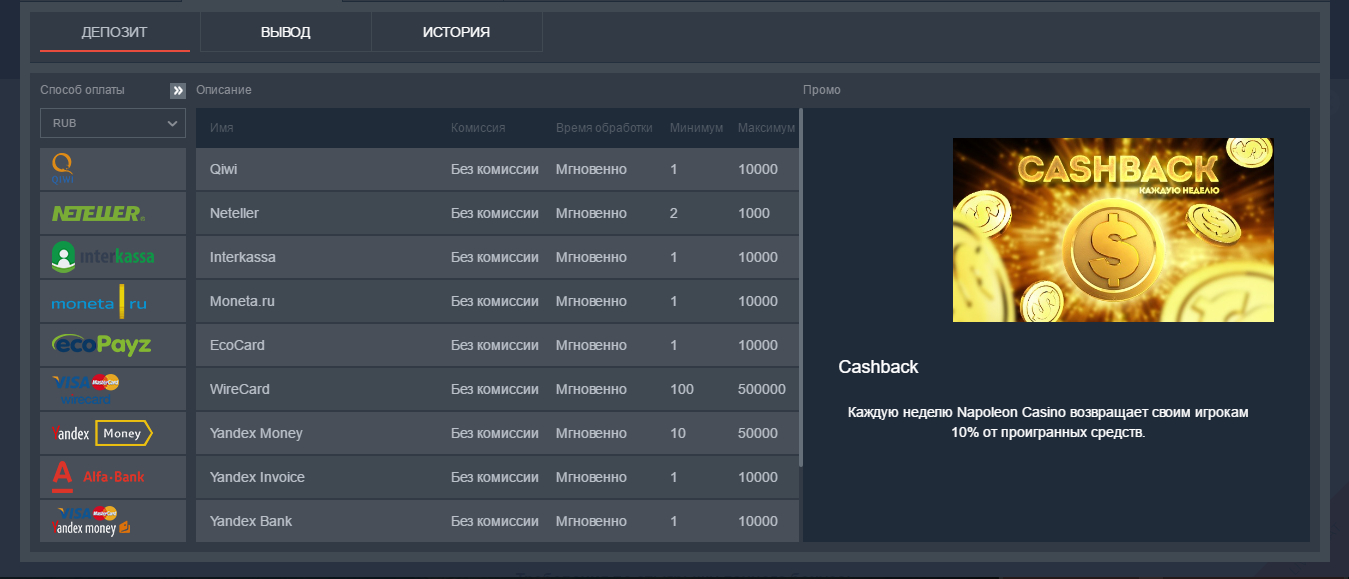Screen dimensions: 1349x579
Task: Click the Neteller row name
Action: pos(235,213)
